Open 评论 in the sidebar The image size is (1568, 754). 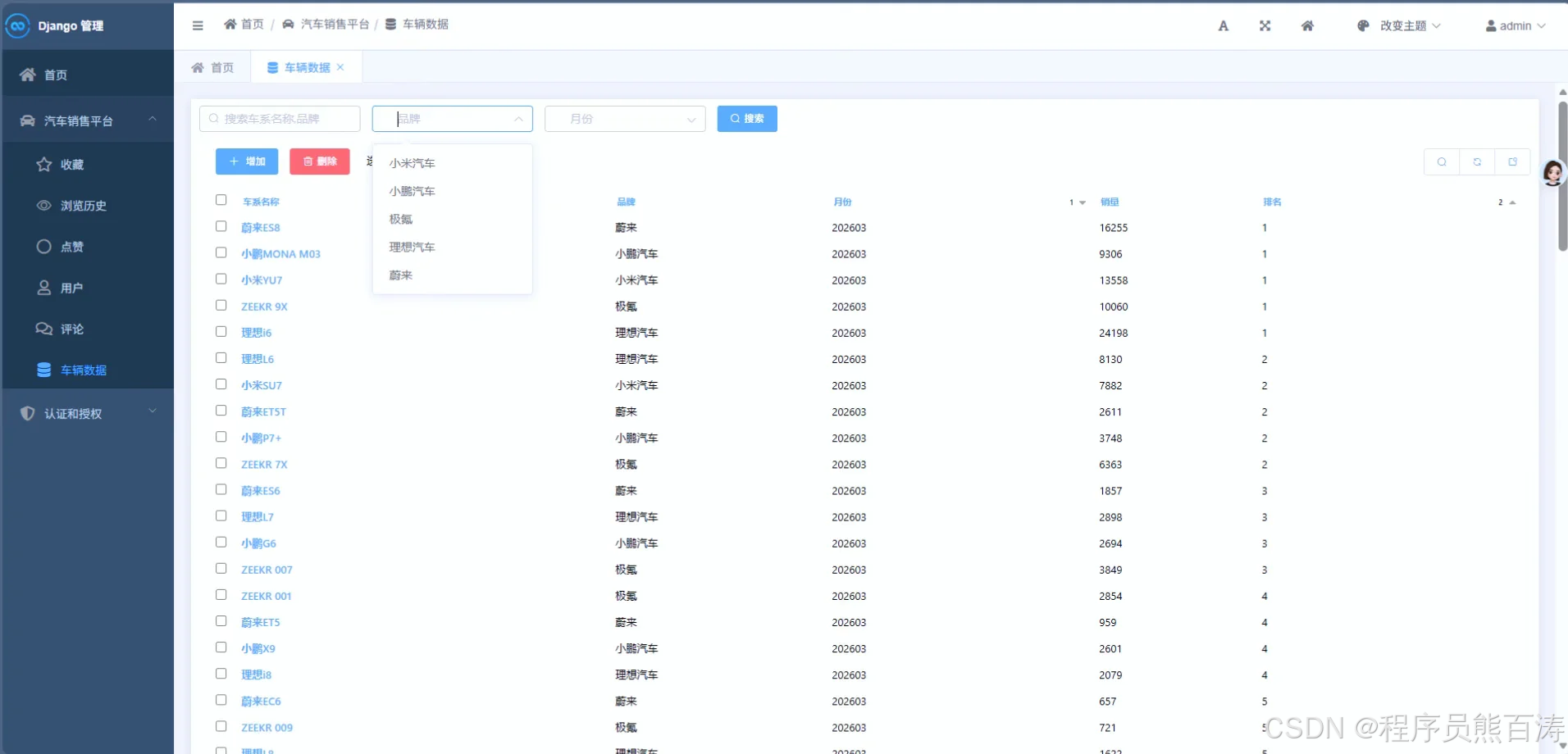pos(89,329)
